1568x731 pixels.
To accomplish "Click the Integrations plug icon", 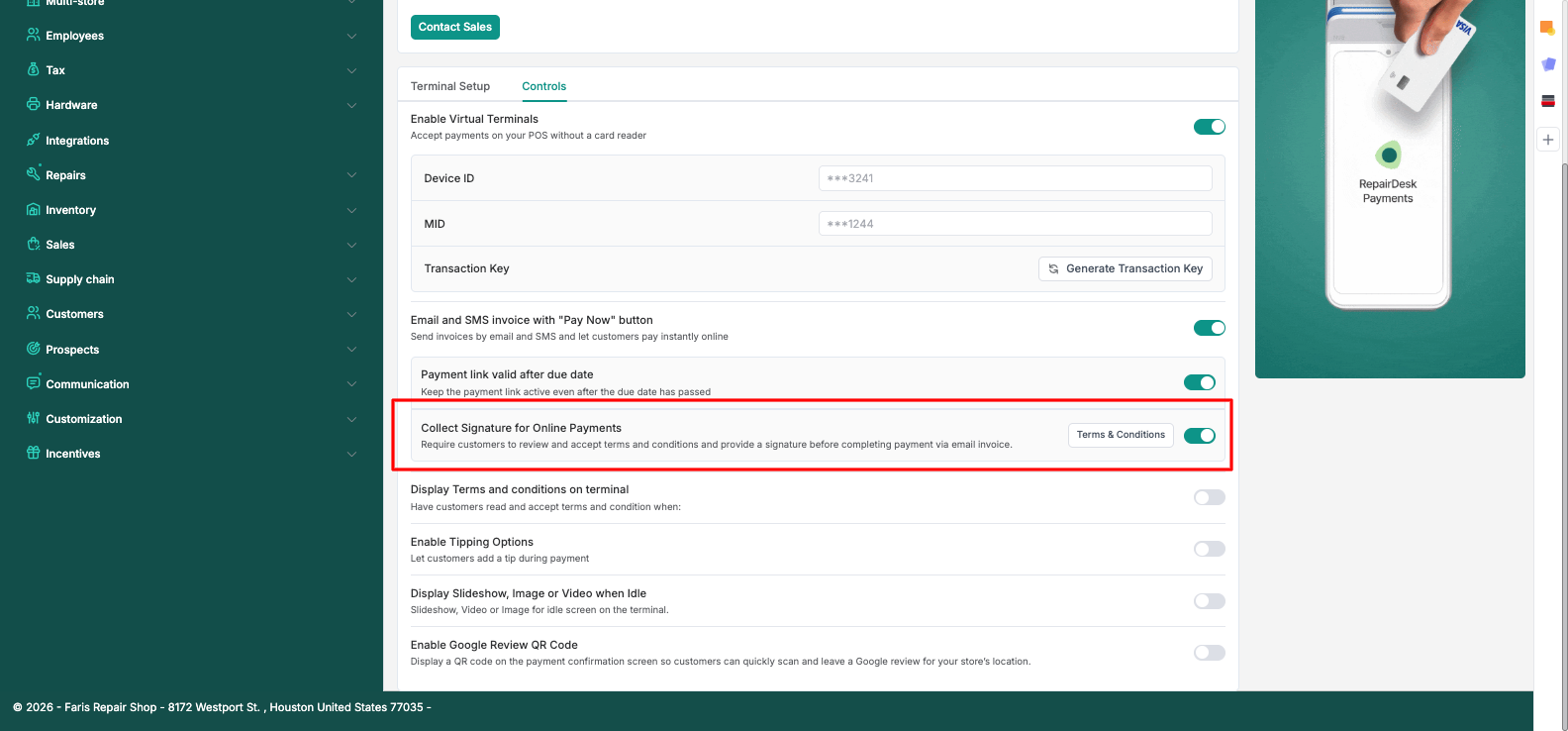I will (34, 140).
